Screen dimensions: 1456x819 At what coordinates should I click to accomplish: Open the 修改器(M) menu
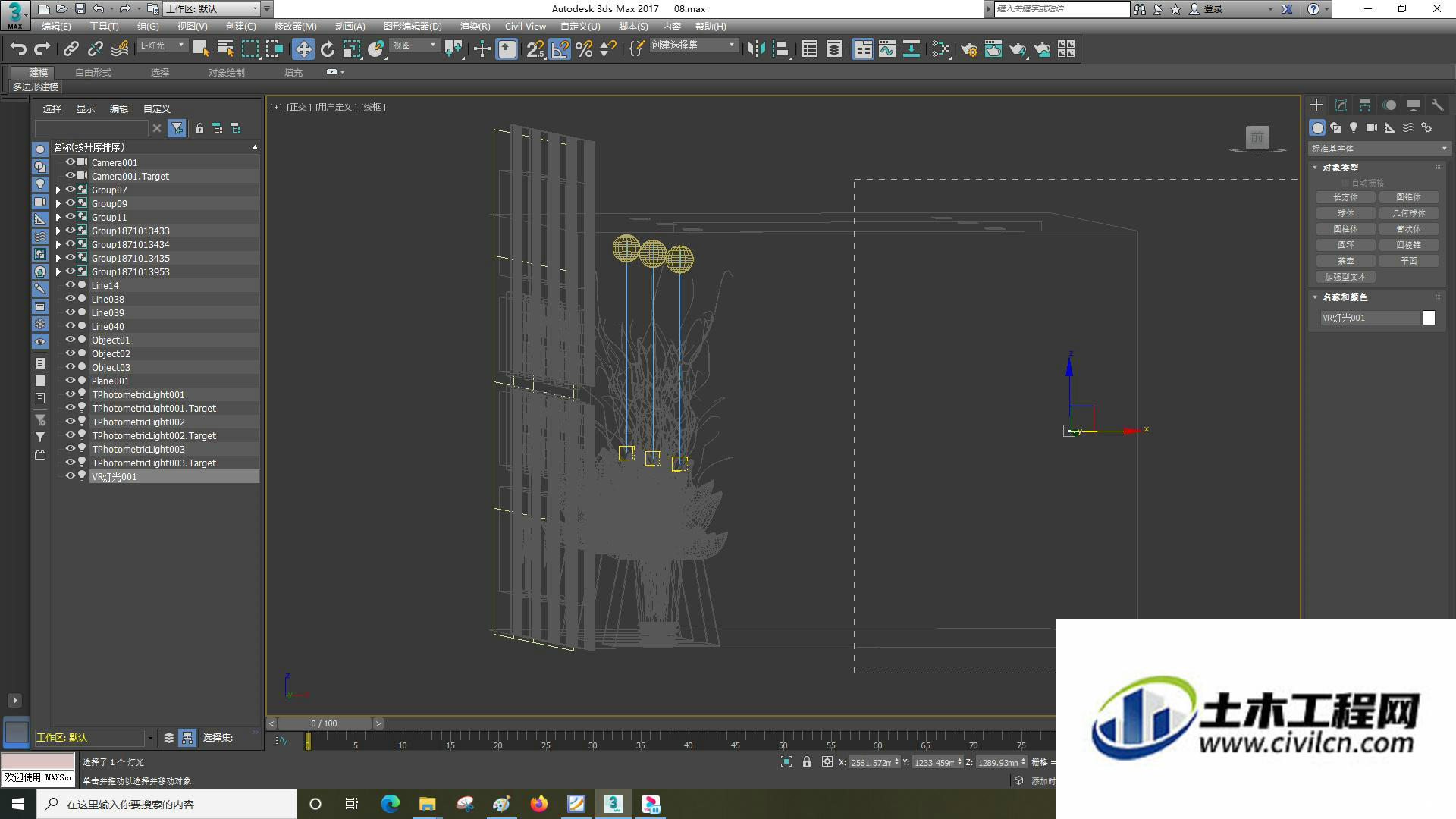[x=295, y=27]
